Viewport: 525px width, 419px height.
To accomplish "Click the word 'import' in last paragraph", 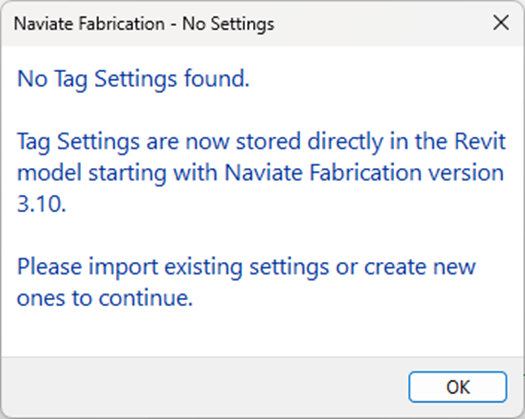I will 123,268.
